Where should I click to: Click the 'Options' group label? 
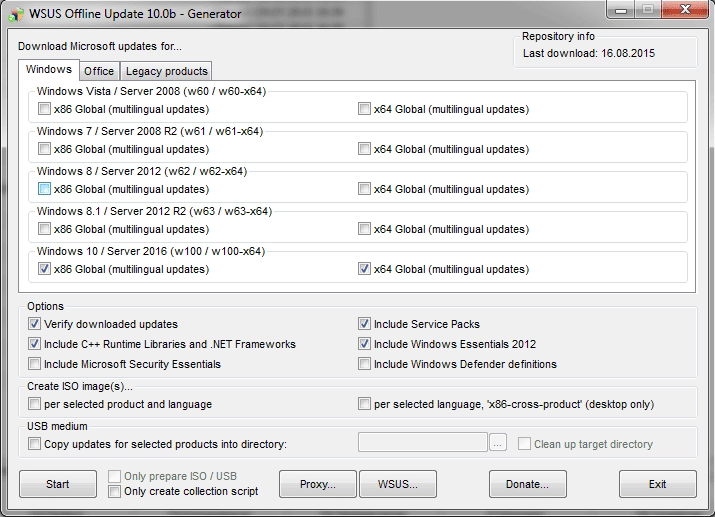coord(45,306)
